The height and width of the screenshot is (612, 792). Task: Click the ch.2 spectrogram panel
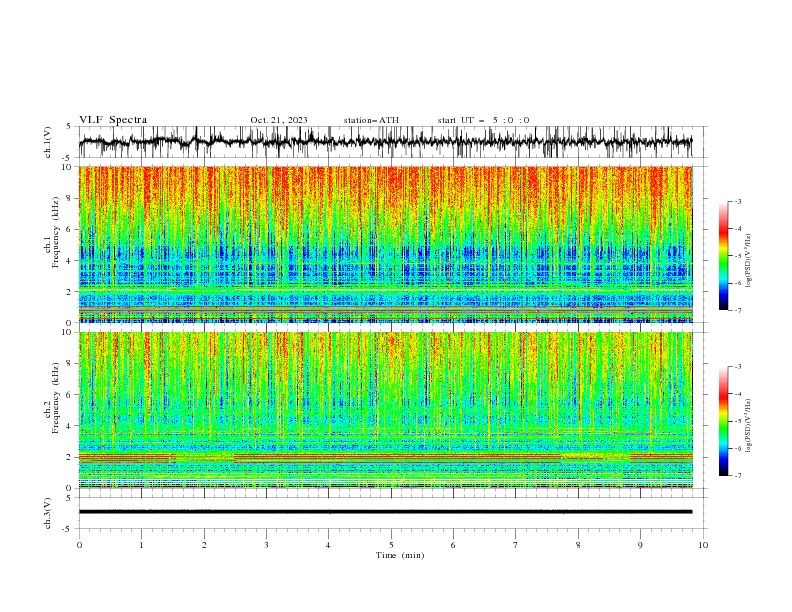(385, 410)
